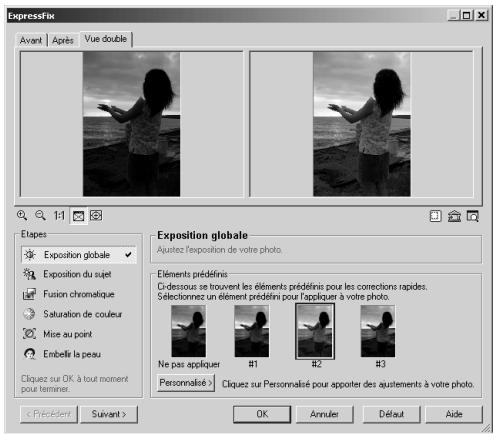Click the Fusion chromatique icon

29,294
